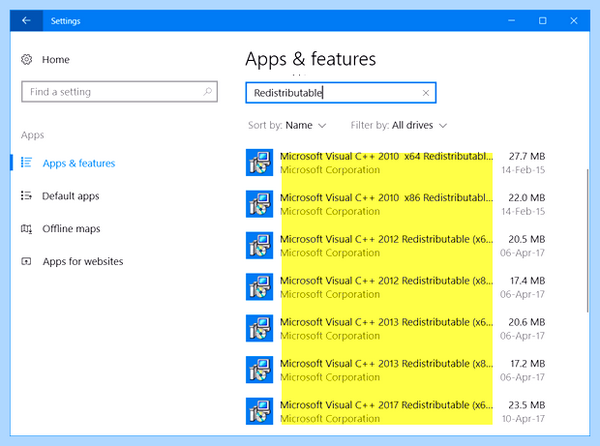Click the 22.0 MB size value
600x446 pixels.
pyautogui.click(x=527, y=197)
